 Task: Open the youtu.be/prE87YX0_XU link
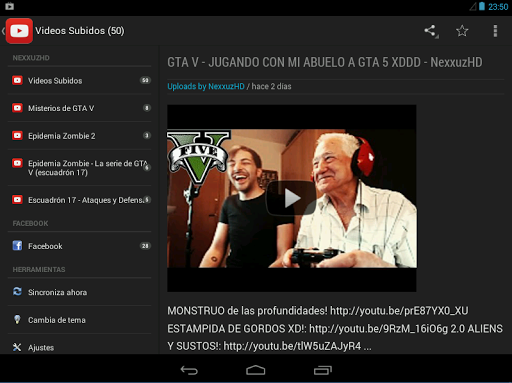click(399, 311)
